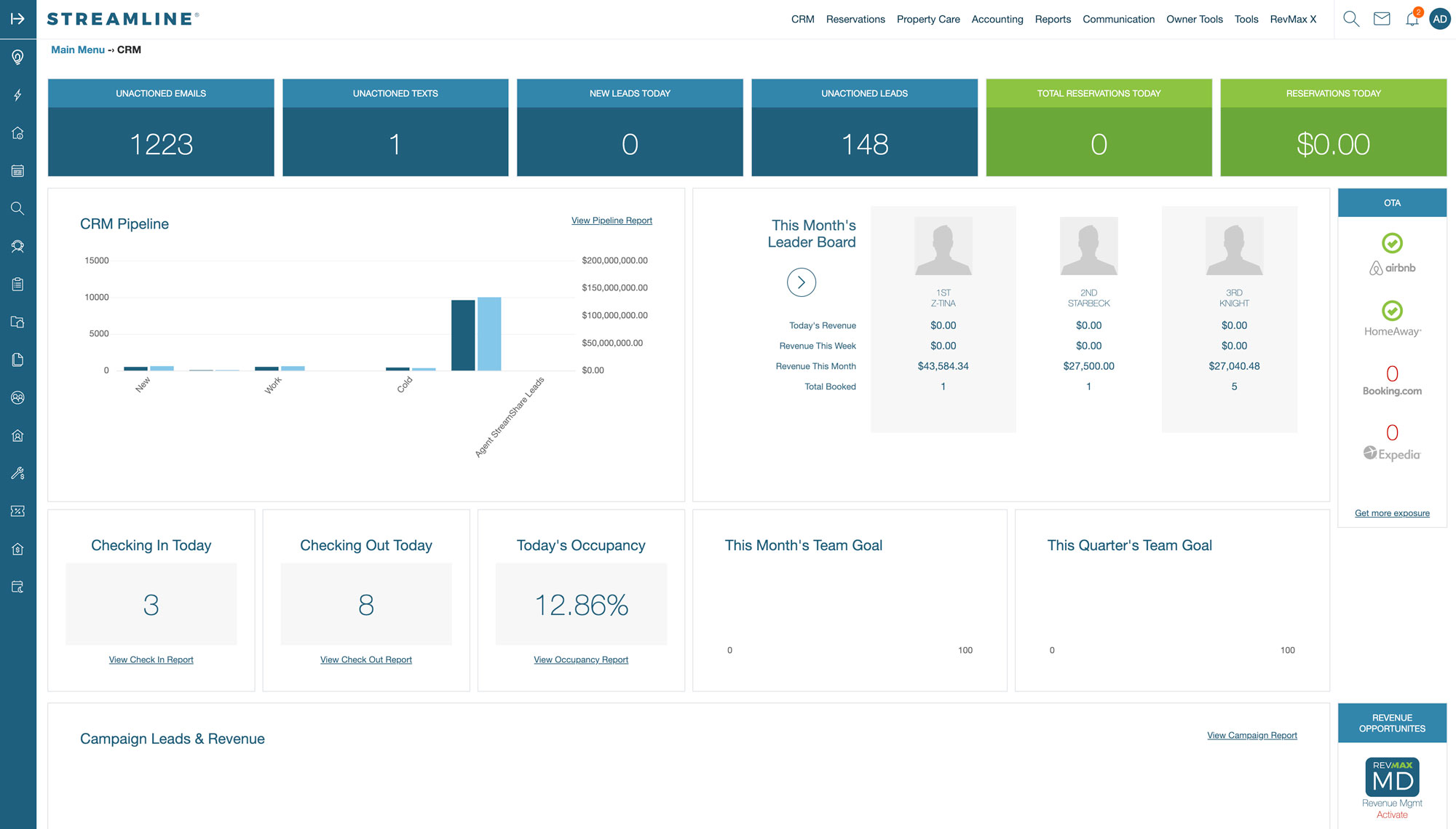Screen dimensions: 1456x829
Task: Open the Reports menu item
Action: pyautogui.click(x=1051, y=18)
